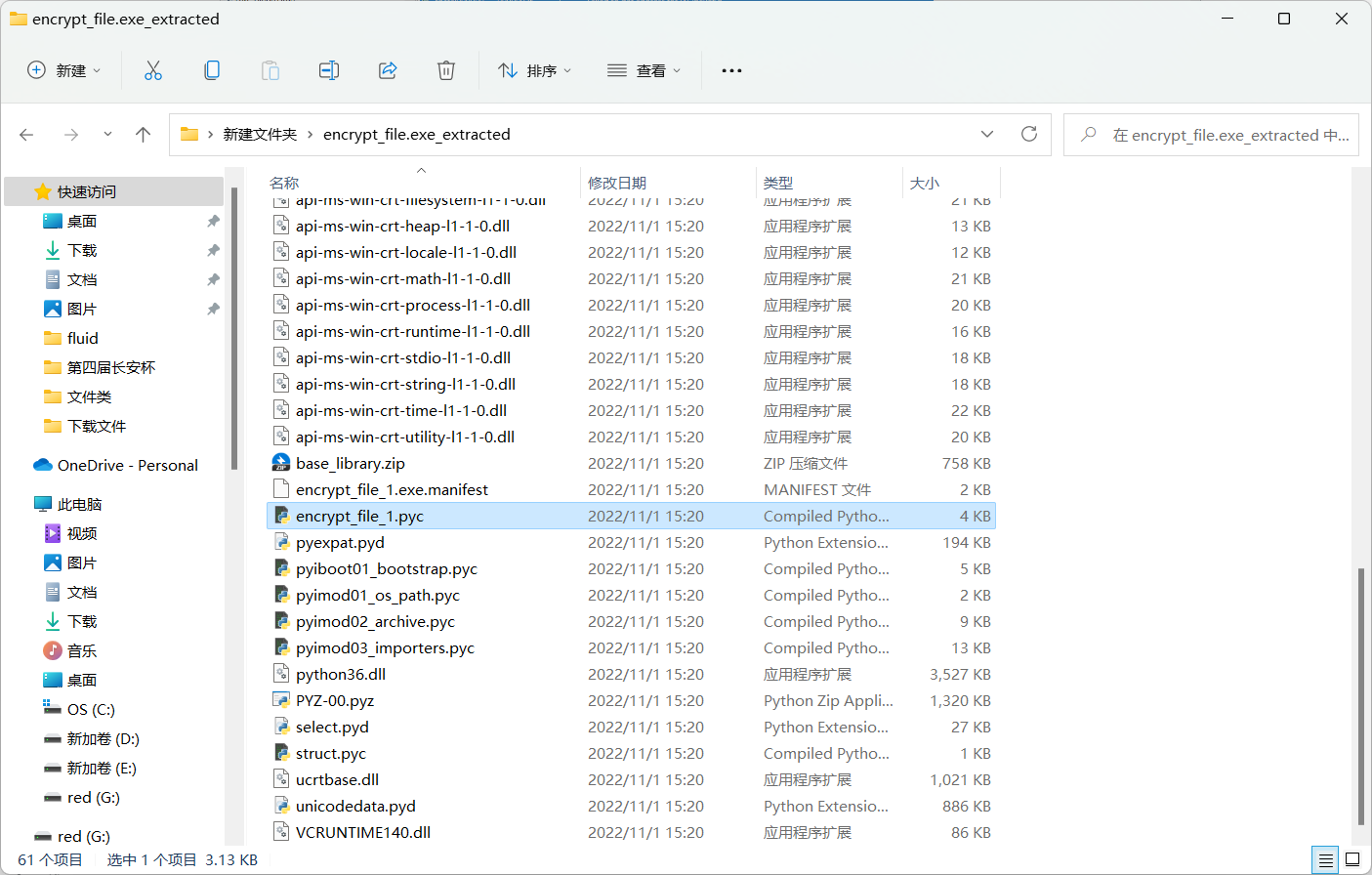Open fluid folder in sidebar
Image resolution: width=1372 pixels, height=875 pixels.
tap(83, 338)
